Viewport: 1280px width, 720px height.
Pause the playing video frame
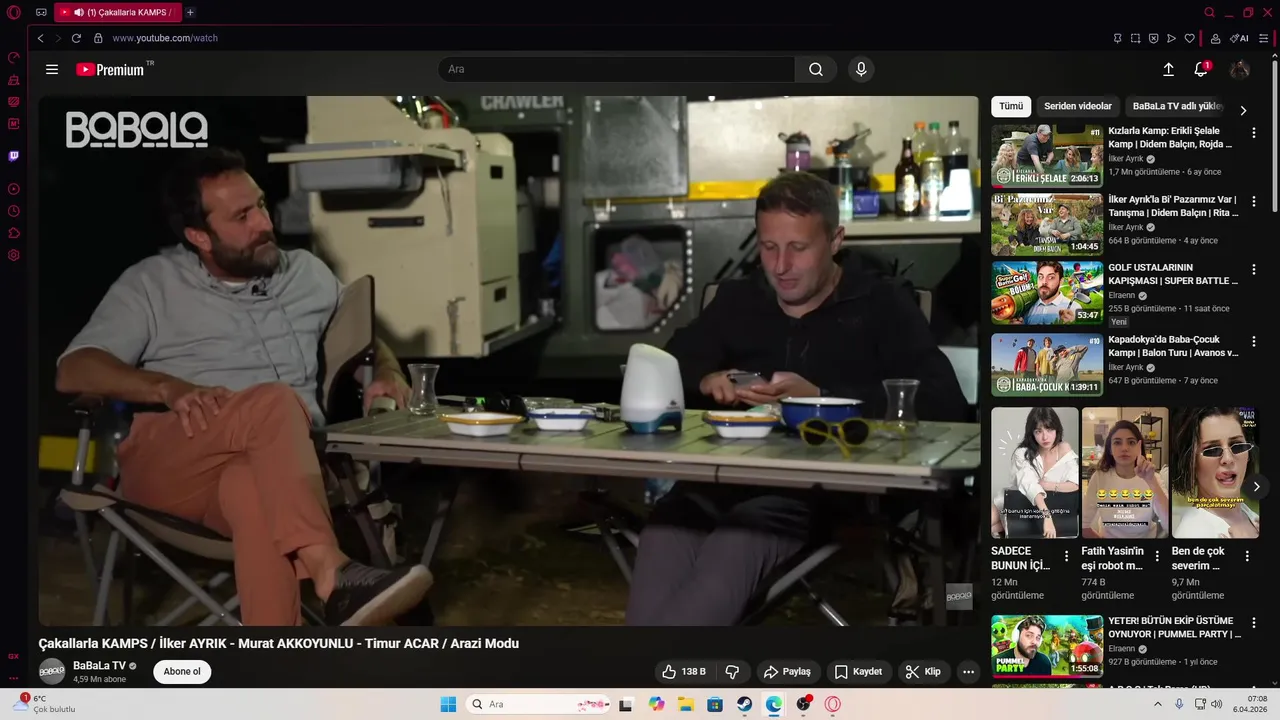tap(508, 360)
